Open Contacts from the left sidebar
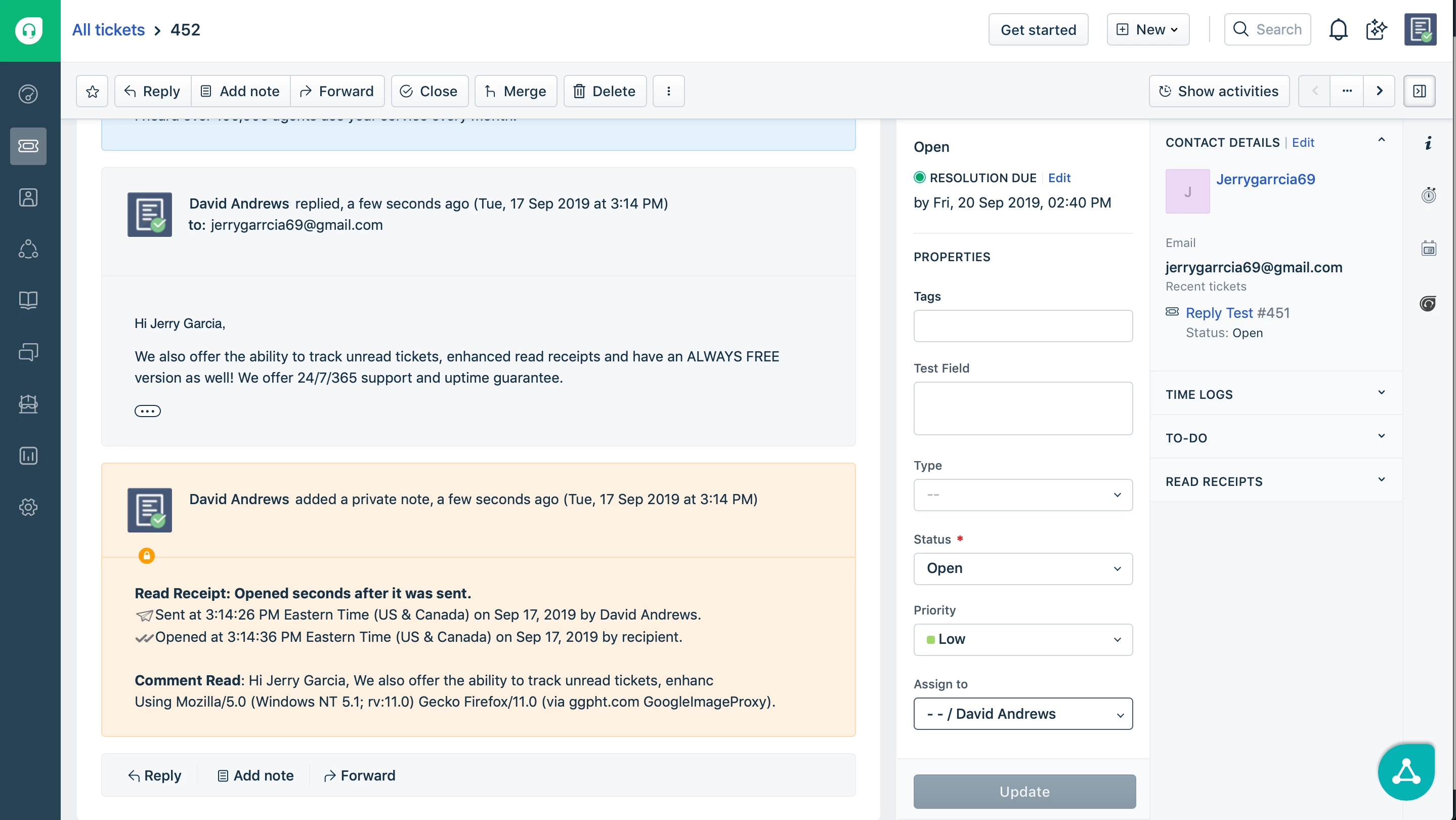This screenshot has height=820, width=1456. 28,197
